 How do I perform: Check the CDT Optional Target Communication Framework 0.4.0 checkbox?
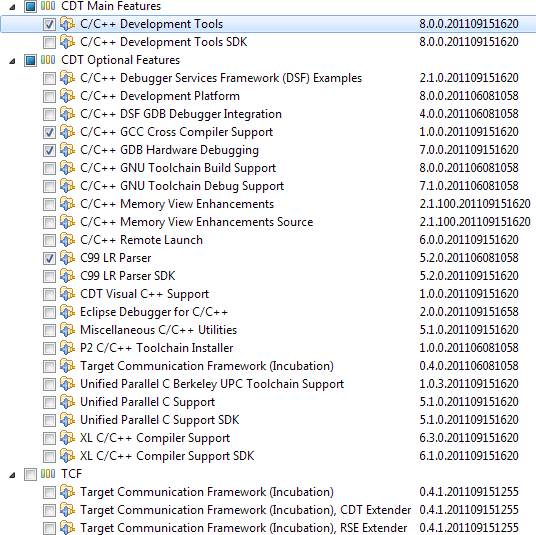[49, 366]
